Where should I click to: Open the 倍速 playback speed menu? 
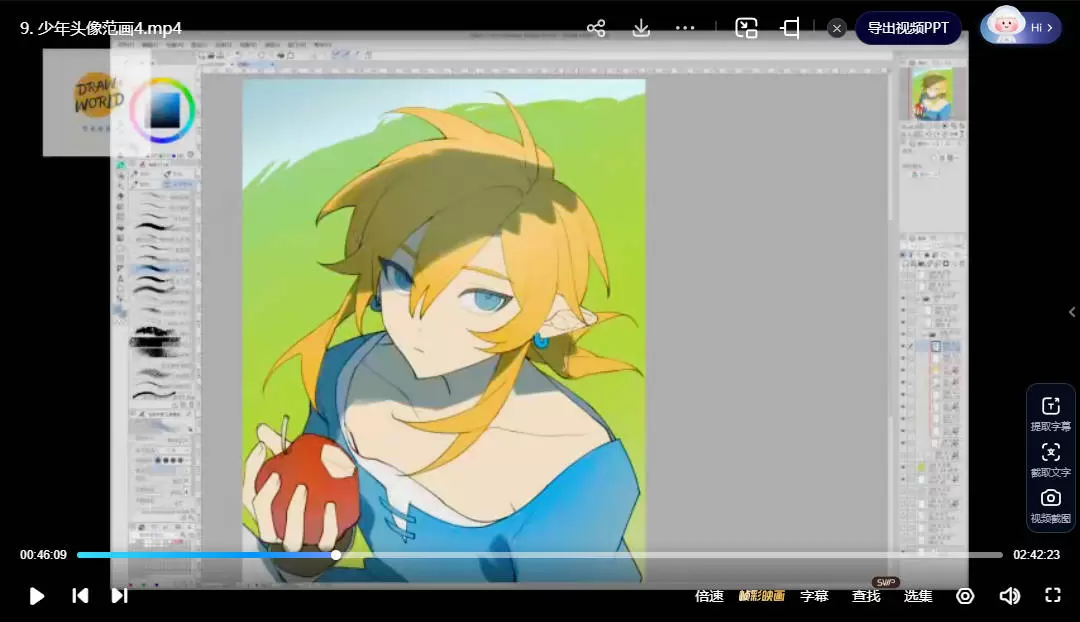point(709,596)
